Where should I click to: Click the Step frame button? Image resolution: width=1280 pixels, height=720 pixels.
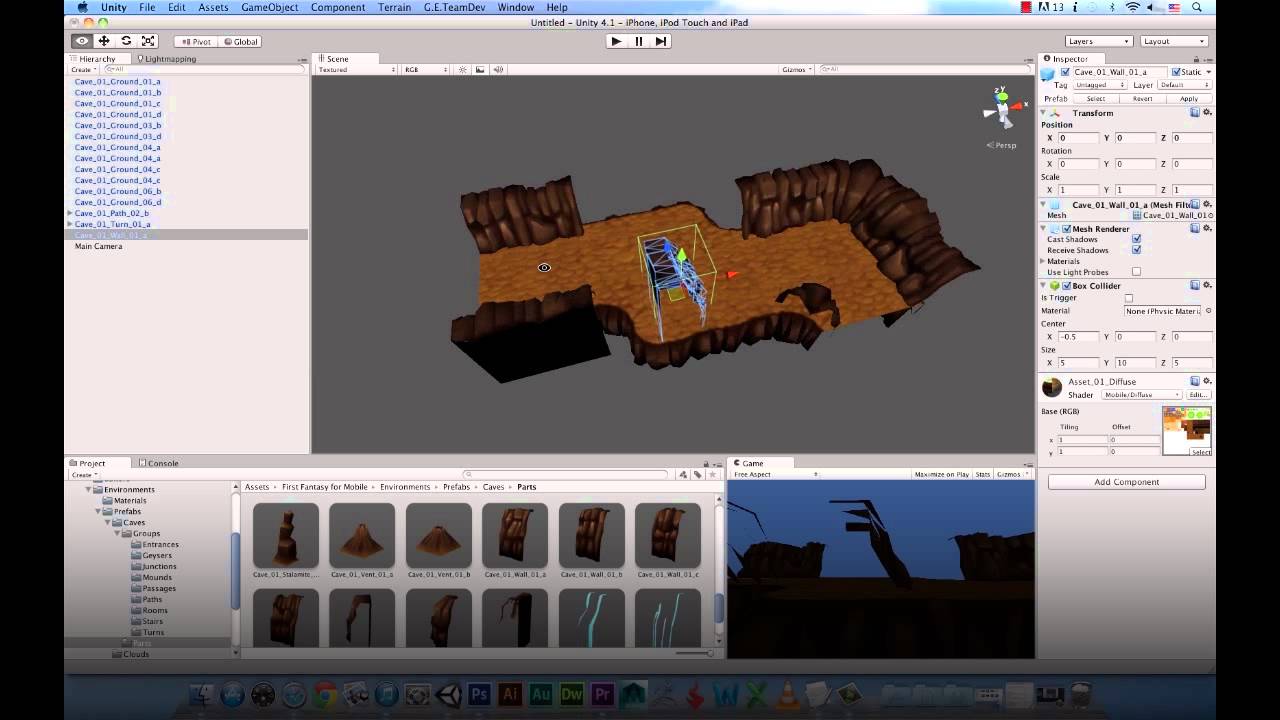click(x=661, y=41)
